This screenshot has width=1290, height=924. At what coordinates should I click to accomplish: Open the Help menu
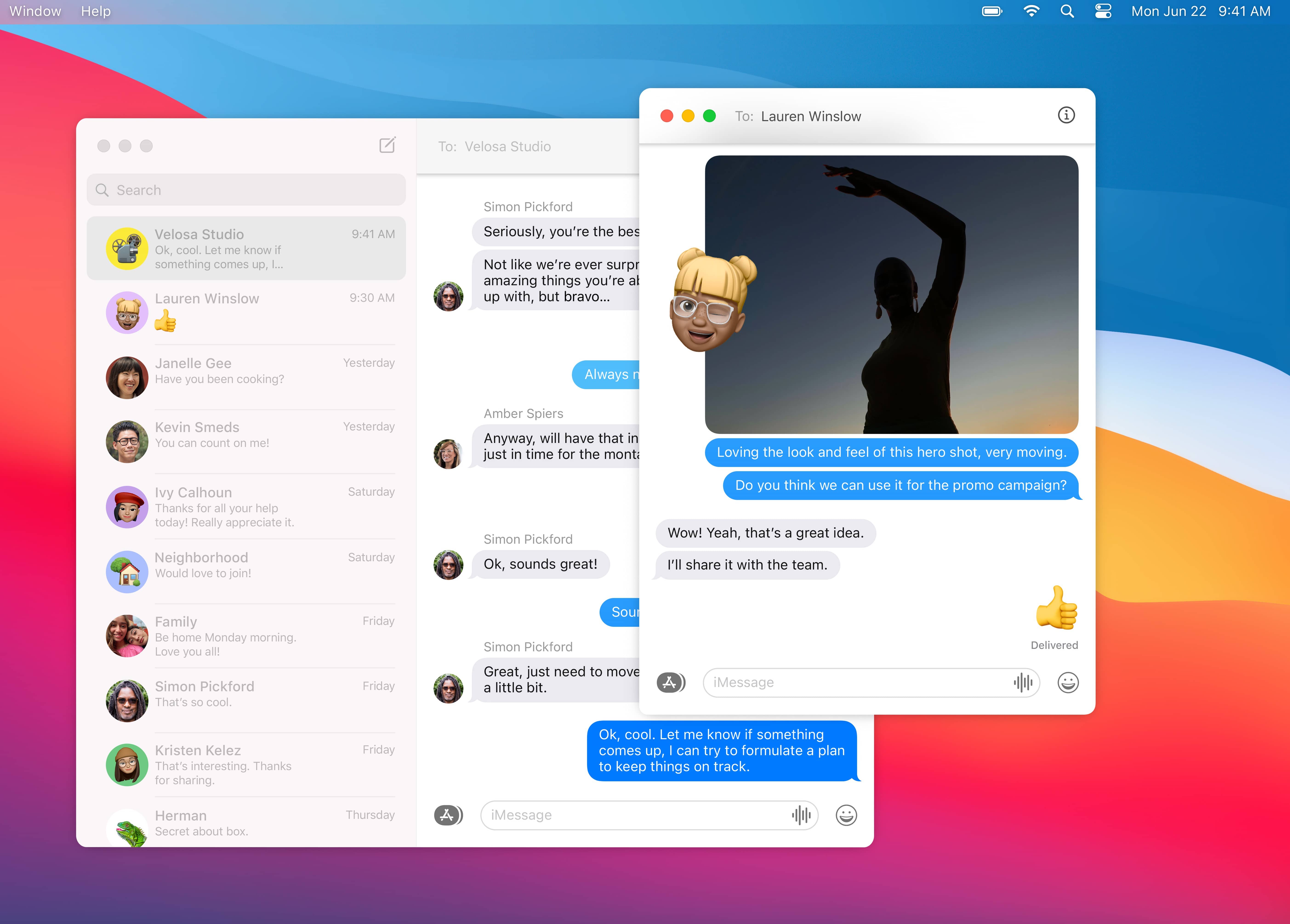pos(96,11)
